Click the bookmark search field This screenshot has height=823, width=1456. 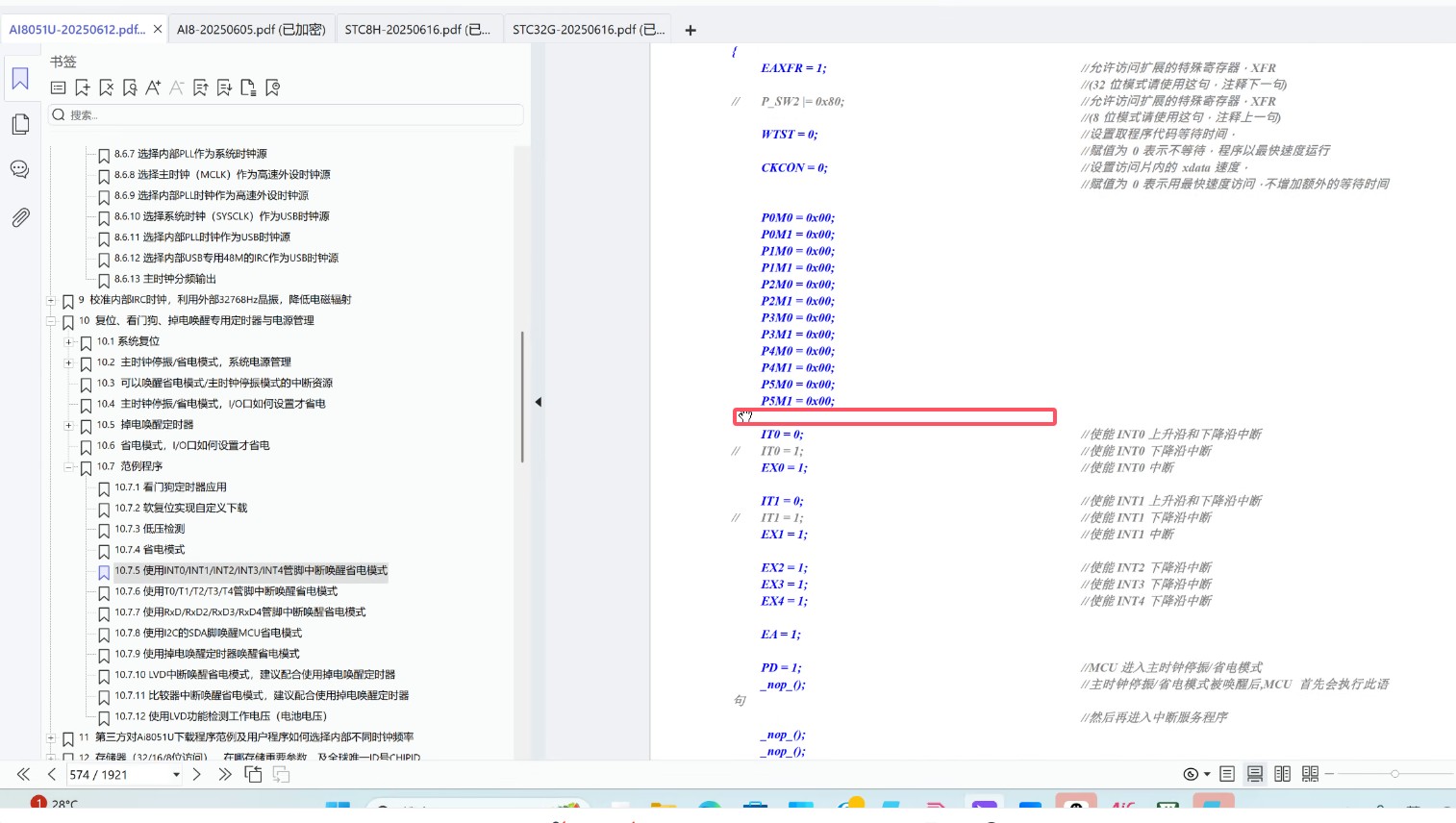287,114
